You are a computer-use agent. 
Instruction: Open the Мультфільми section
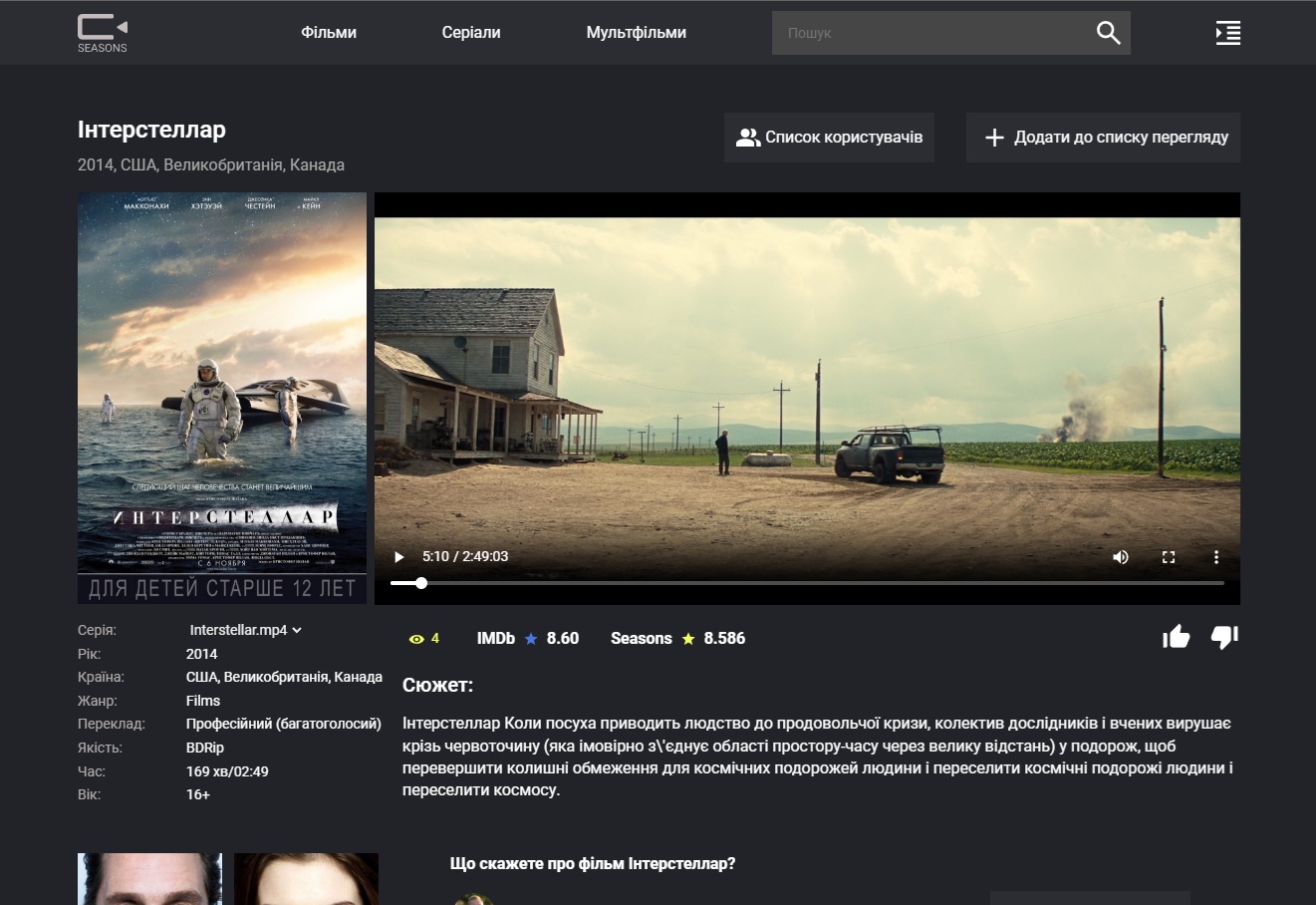coord(636,33)
